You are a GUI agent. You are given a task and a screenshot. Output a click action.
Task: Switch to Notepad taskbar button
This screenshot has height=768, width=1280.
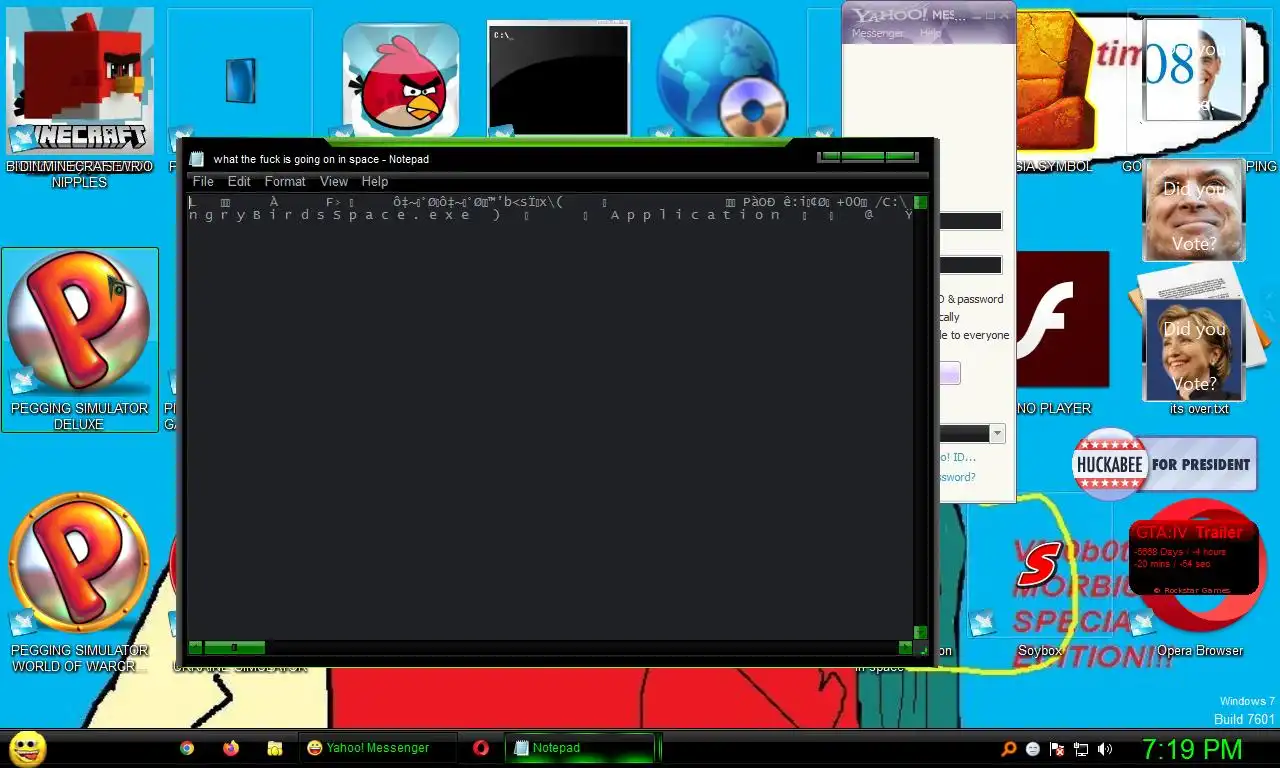[x=580, y=747]
